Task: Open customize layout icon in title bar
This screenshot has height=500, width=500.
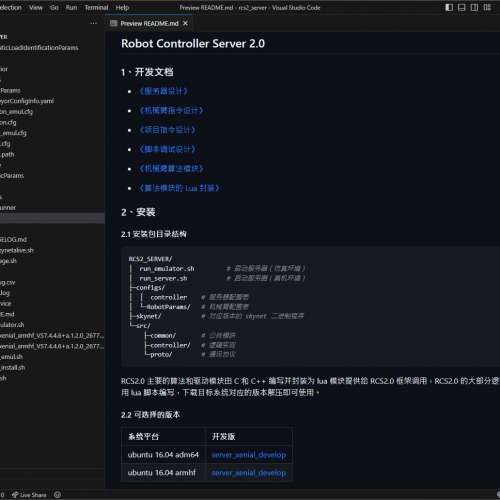Action: coord(487,7)
